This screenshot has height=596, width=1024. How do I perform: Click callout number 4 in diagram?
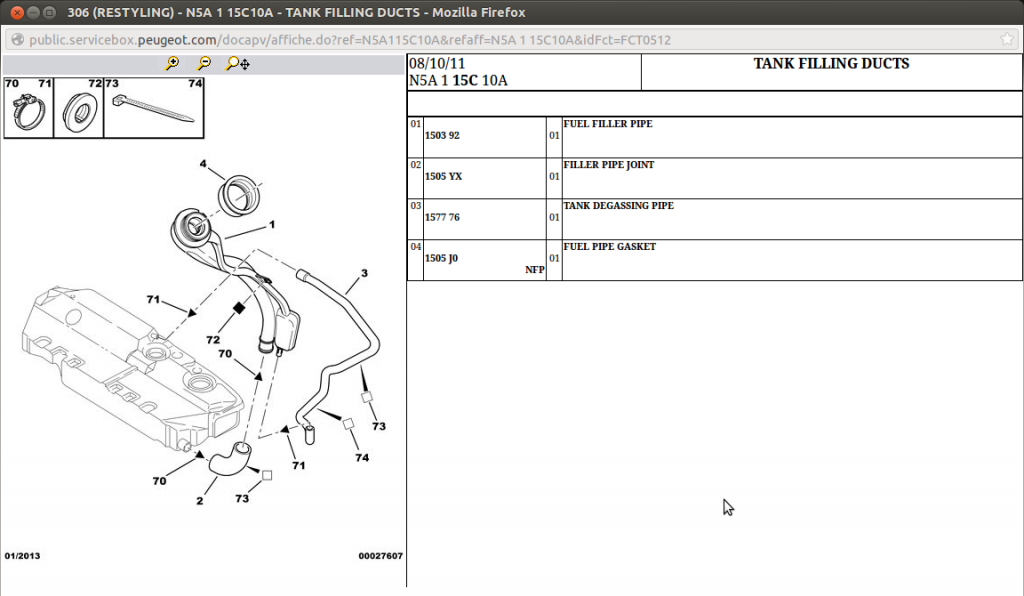(203, 164)
